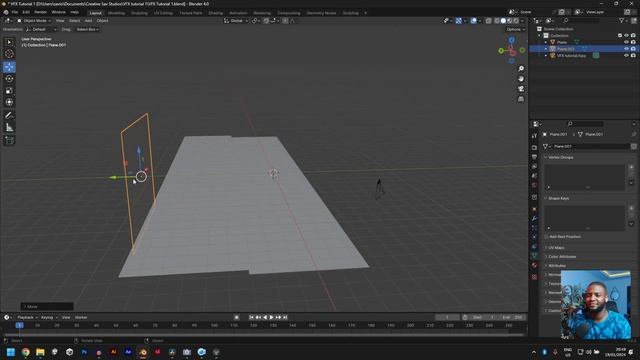This screenshot has width=640, height=360.
Task: Activate the 3D Cursor tool
Action: point(9,54)
